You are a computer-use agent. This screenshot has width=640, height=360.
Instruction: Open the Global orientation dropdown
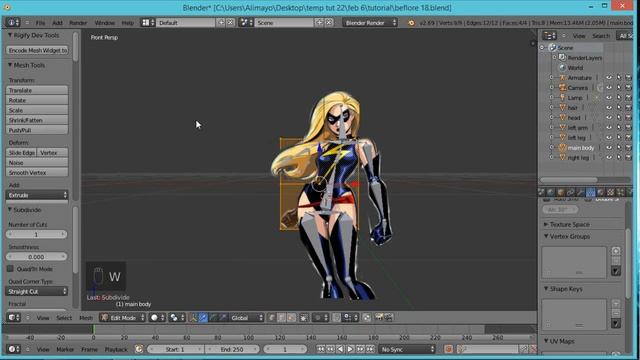pyautogui.click(x=247, y=318)
